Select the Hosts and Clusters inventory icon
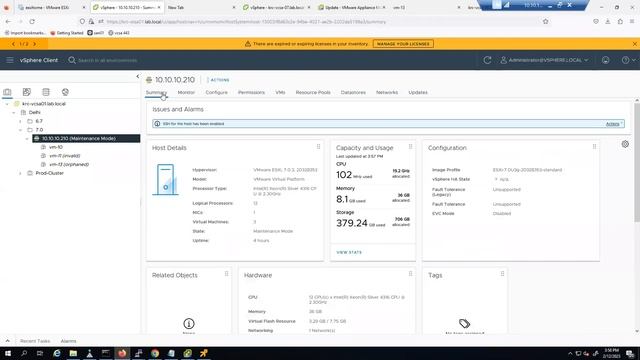 (7, 92)
